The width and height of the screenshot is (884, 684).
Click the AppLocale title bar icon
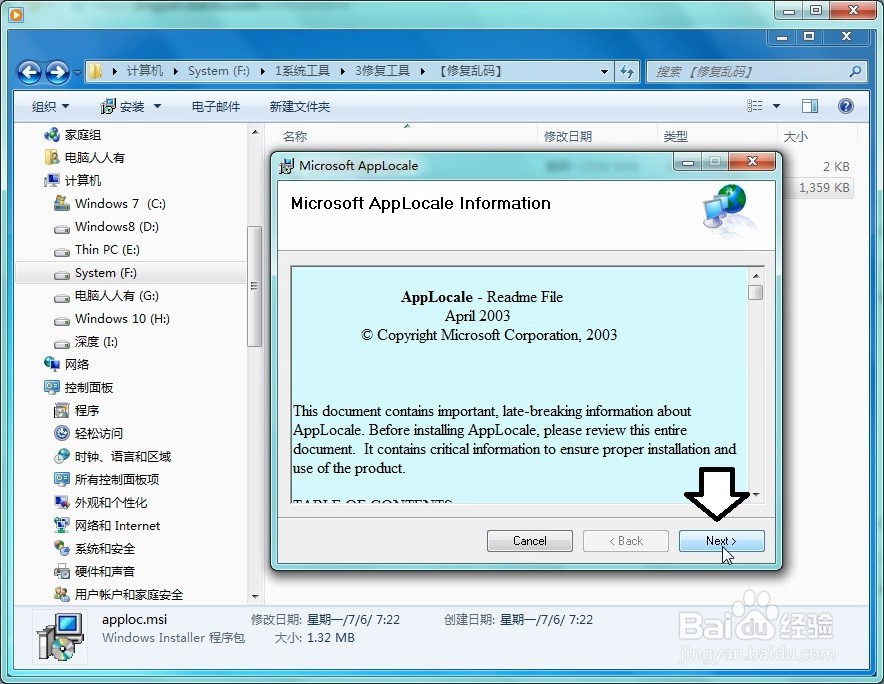tap(286, 166)
